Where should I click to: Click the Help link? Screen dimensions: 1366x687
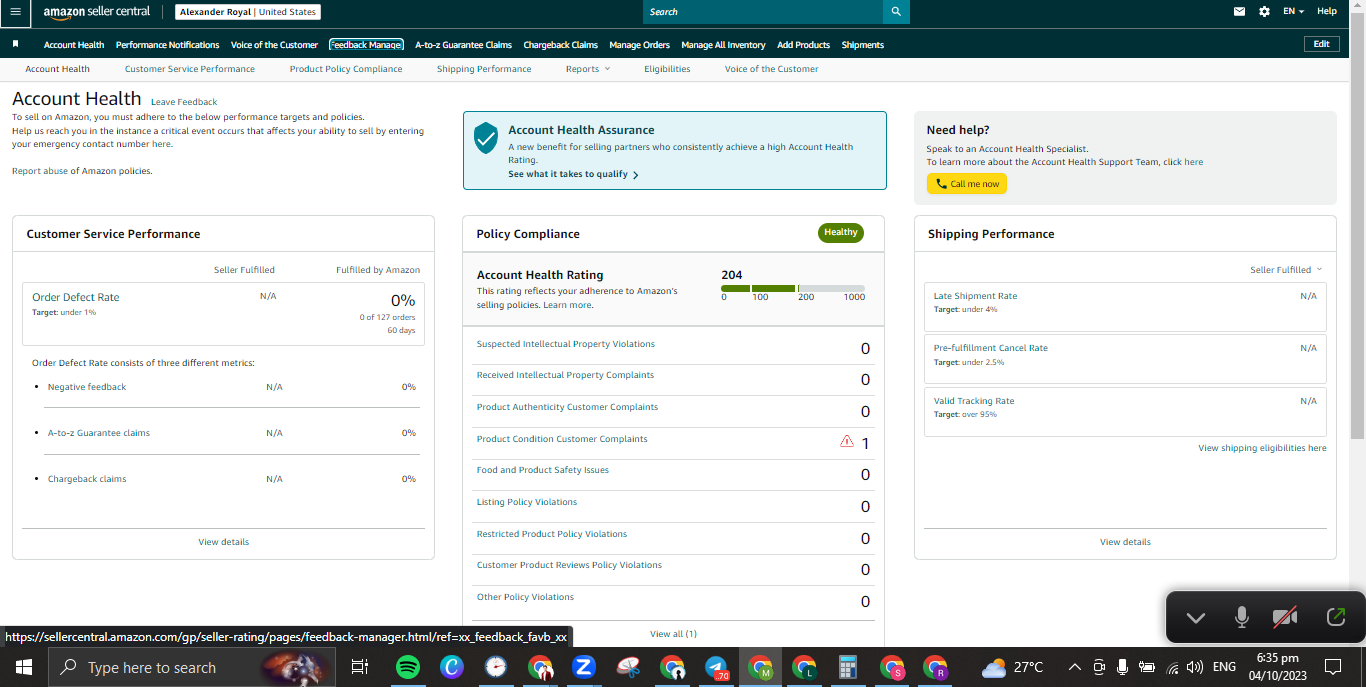pyautogui.click(x=1326, y=11)
